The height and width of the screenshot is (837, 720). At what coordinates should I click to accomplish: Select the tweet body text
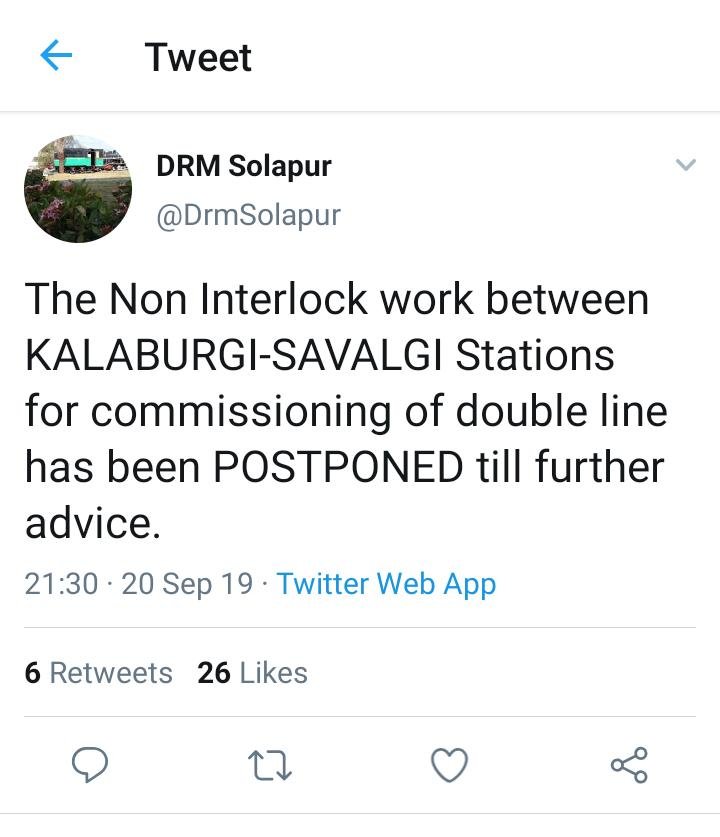[340, 410]
